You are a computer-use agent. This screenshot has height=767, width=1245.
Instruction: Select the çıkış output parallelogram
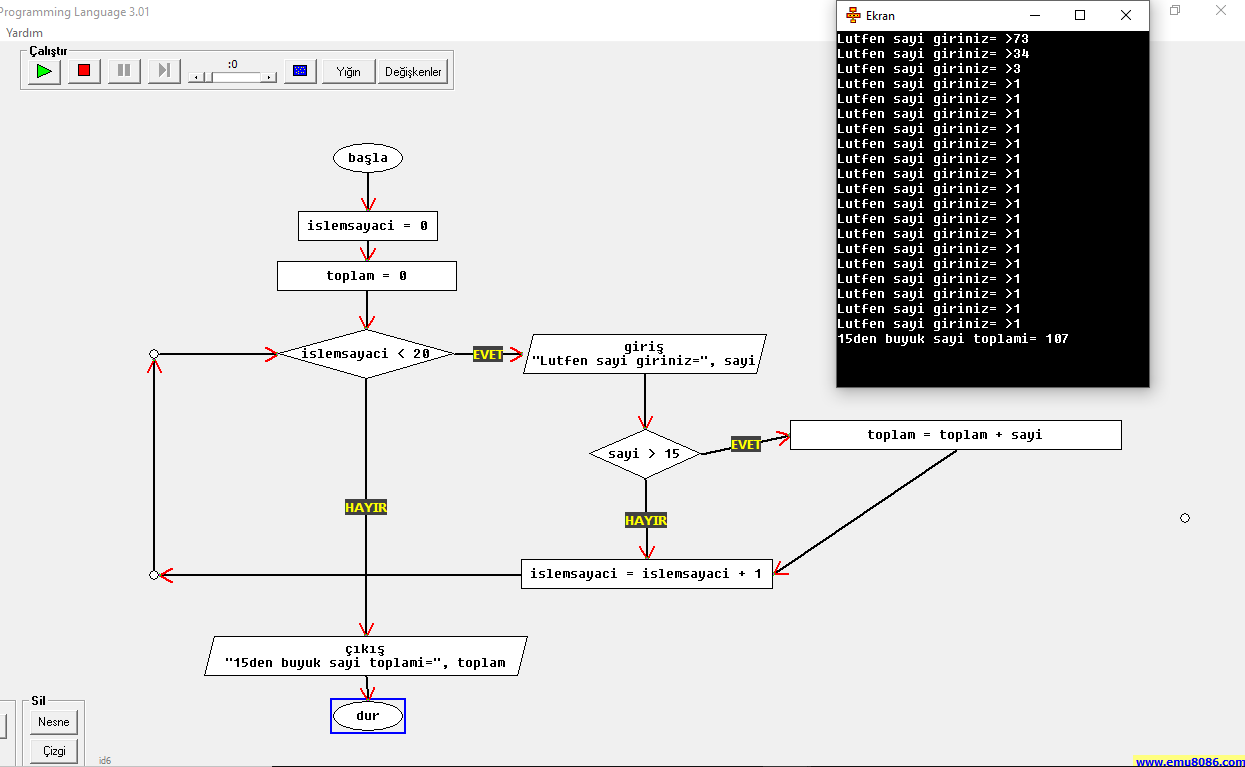pyautogui.click(x=366, y=656)
